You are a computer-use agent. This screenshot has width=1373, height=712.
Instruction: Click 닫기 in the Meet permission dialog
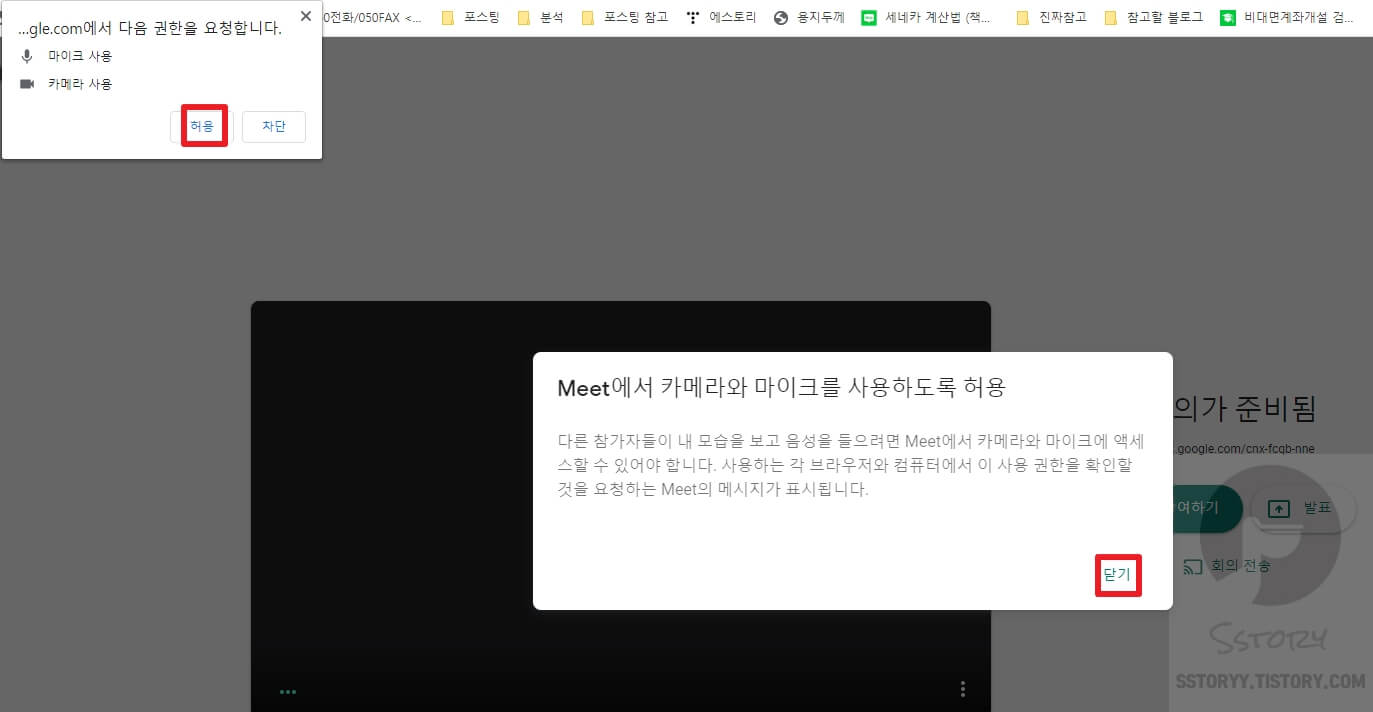pos(1117,575)
